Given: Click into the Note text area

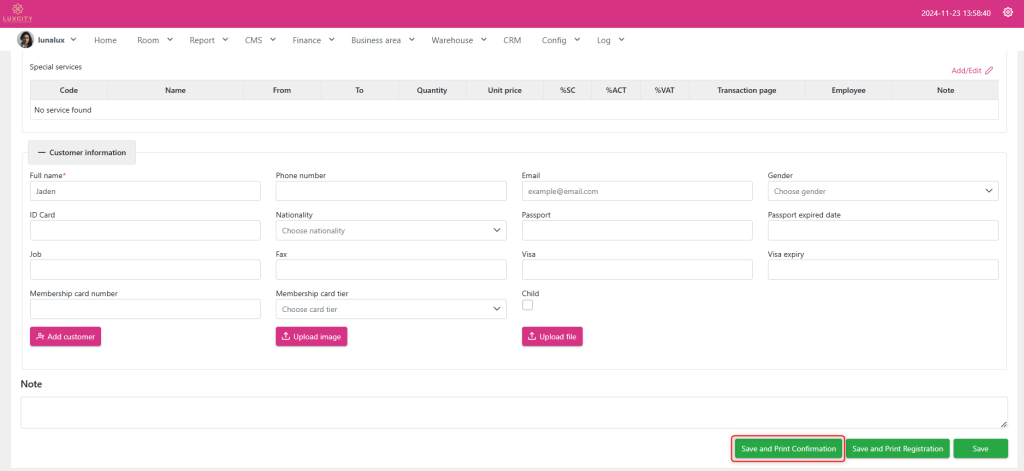Looking at the screenshot, I should [514, 412].
